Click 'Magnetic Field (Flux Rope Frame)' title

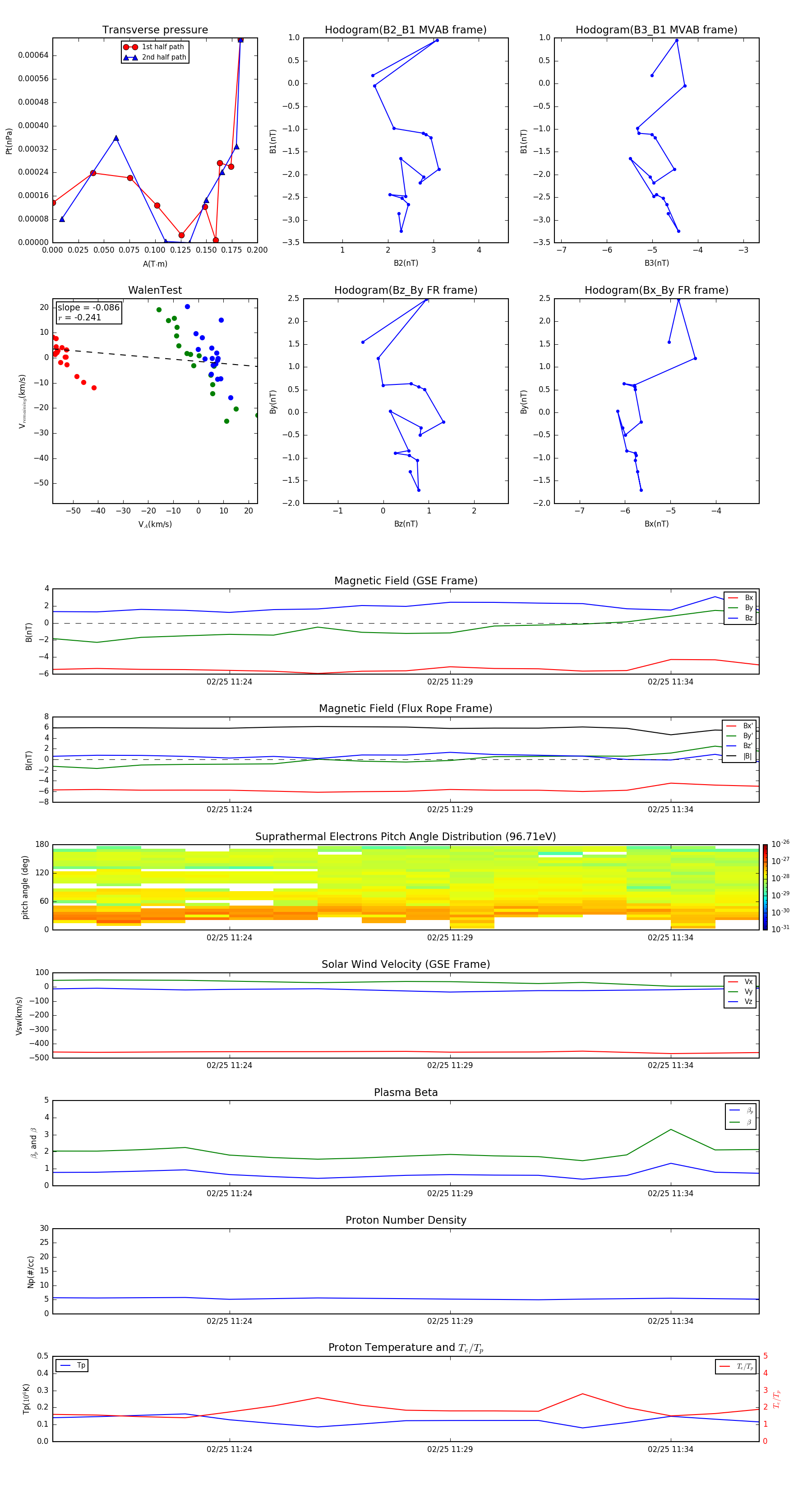406,709
